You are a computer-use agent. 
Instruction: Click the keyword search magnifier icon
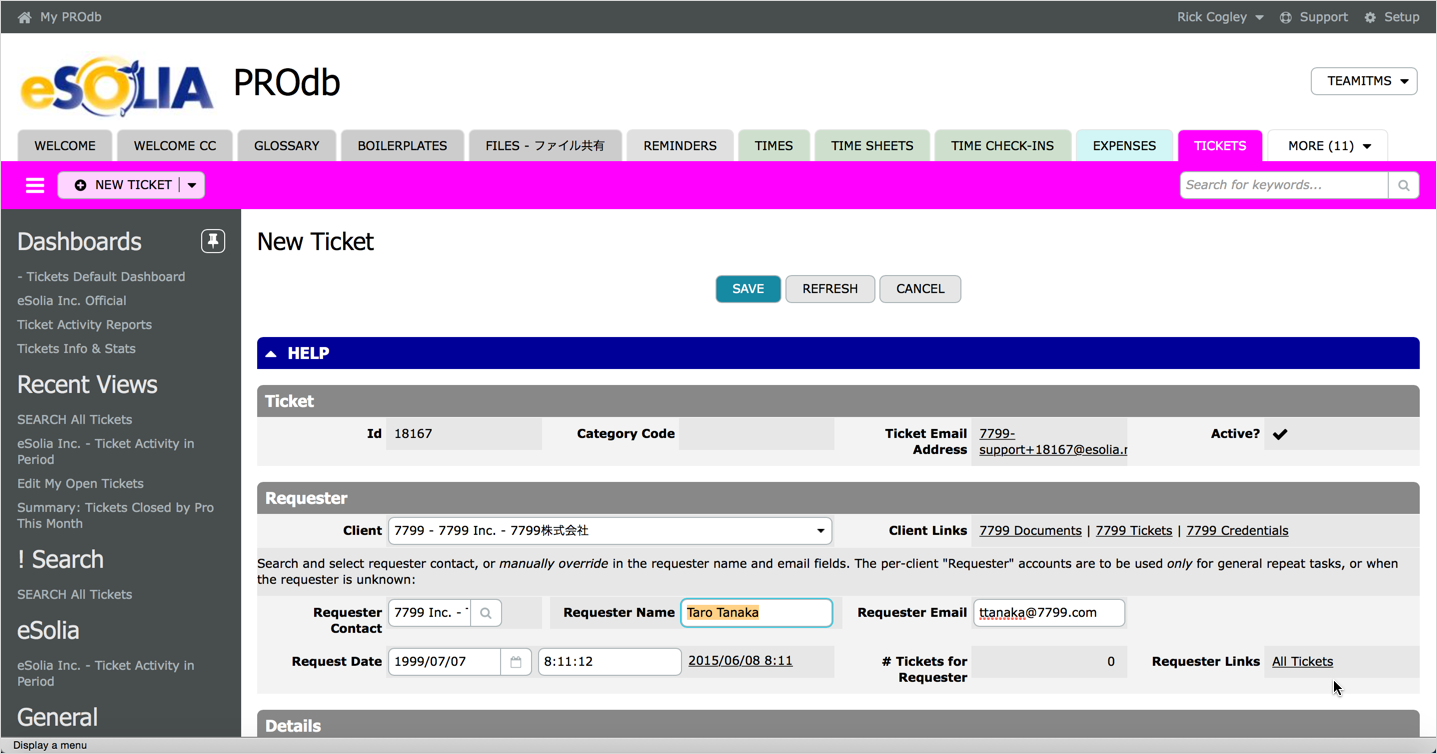1403,185
